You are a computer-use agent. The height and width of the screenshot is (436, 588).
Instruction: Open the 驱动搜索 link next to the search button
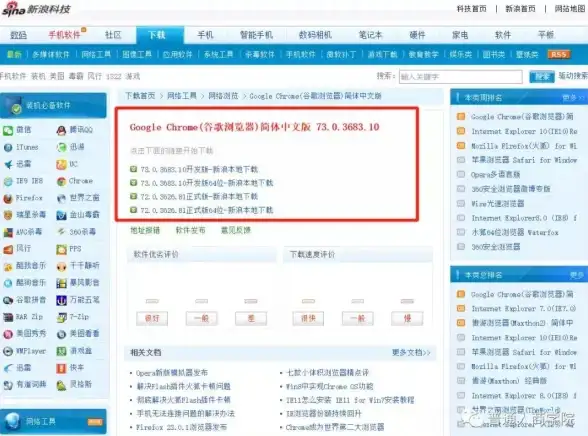(573, 76)
